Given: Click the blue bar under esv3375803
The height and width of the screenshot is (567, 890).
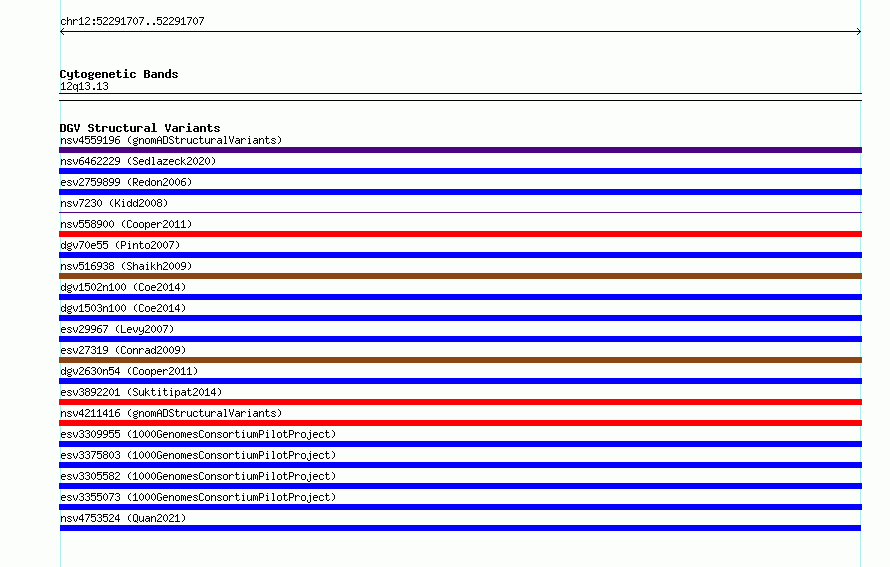Looking at the screenshot, I should click(x=460, y=465).
